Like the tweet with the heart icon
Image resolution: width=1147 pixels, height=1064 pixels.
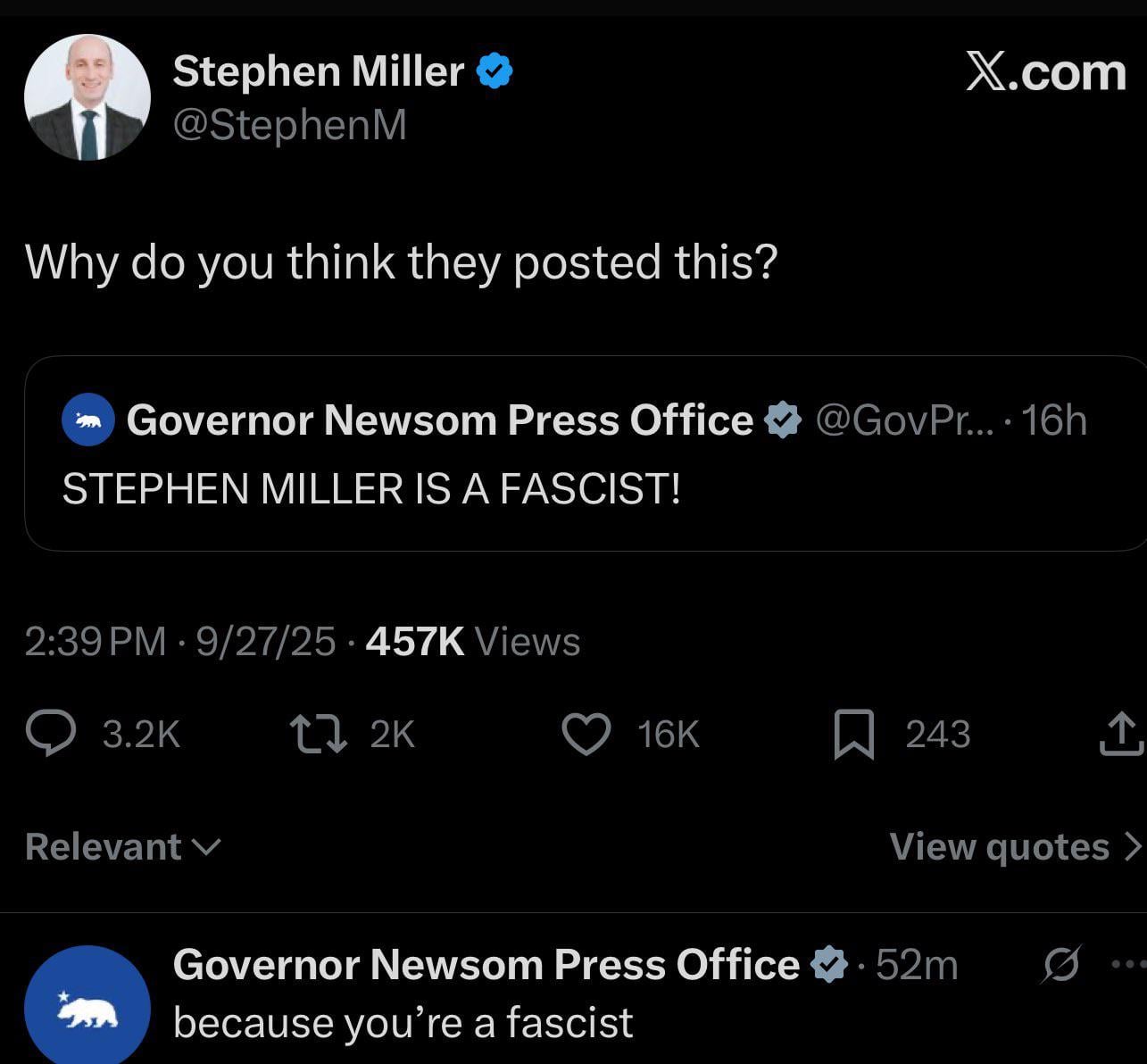[586, 735]
